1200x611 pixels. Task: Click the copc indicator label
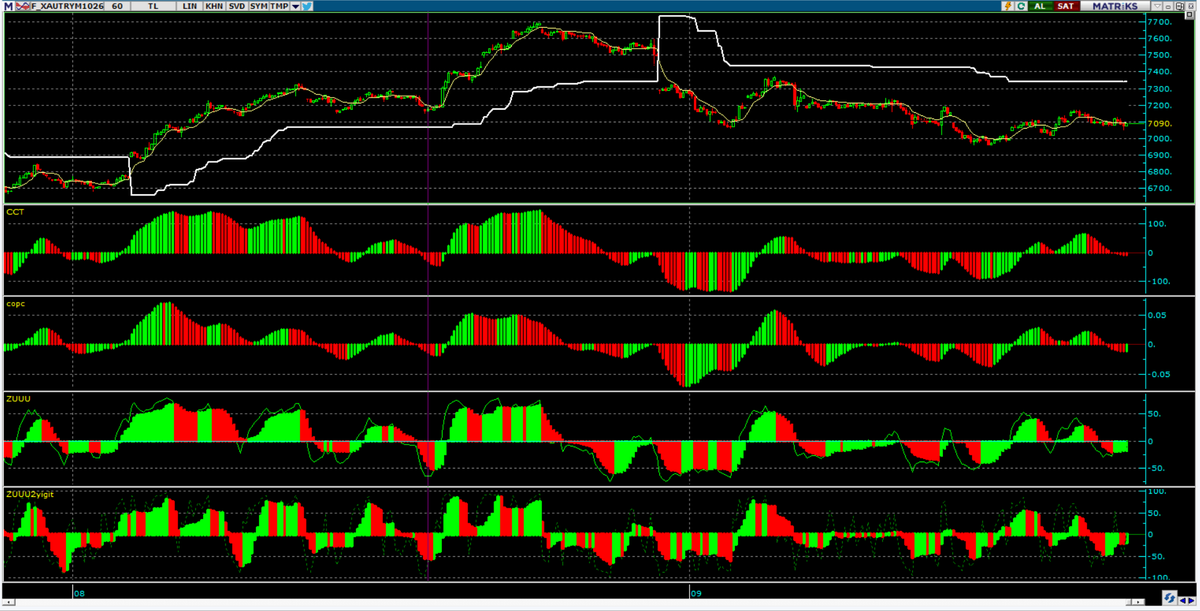coord(17,302)
